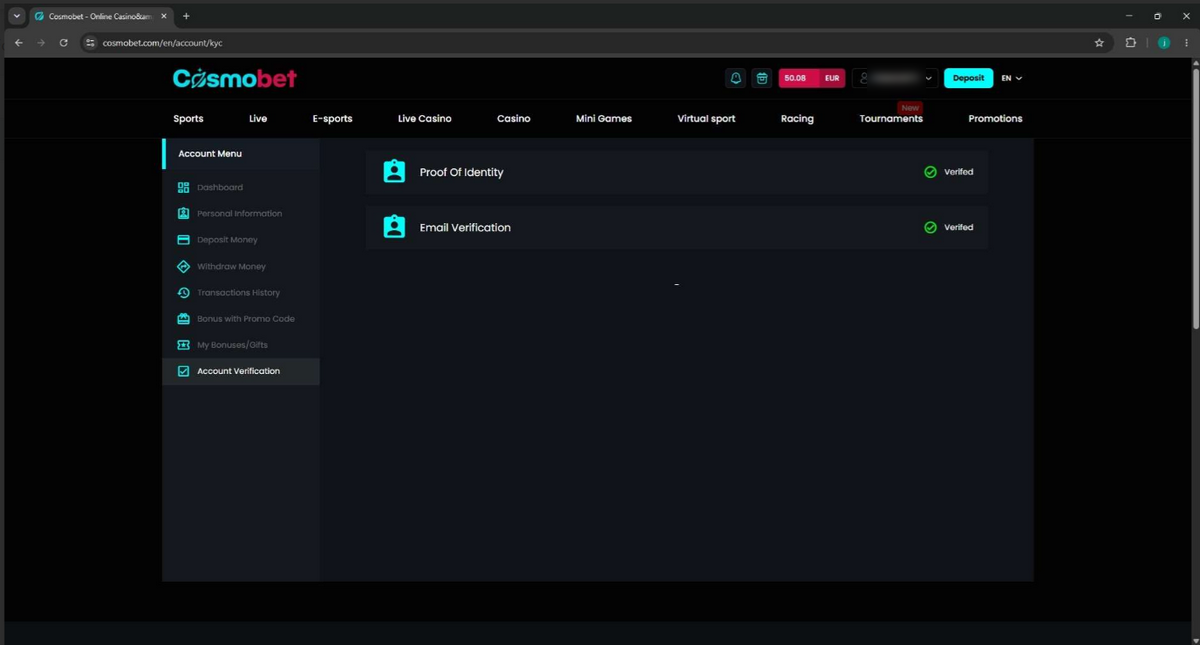Screen dimensions: 1200x645
Task: Open the E-sports section
Action: click(x=332, y=118)
